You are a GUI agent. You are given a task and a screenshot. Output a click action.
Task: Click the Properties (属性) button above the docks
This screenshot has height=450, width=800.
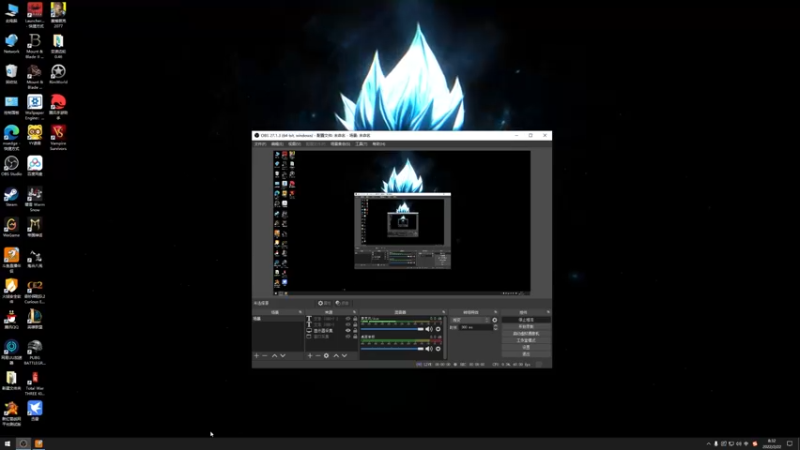(324, 303)
